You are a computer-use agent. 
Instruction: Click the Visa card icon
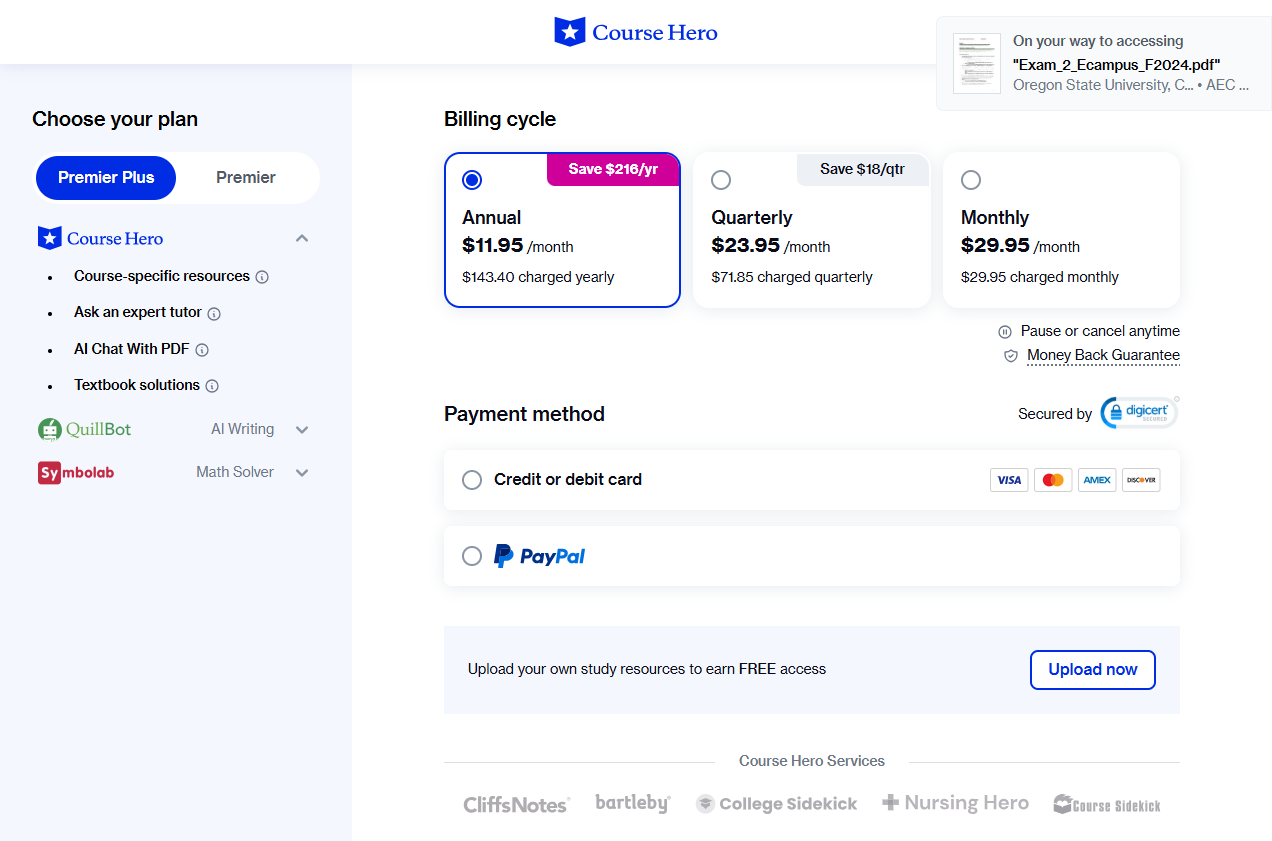[x=1009, y=480]
